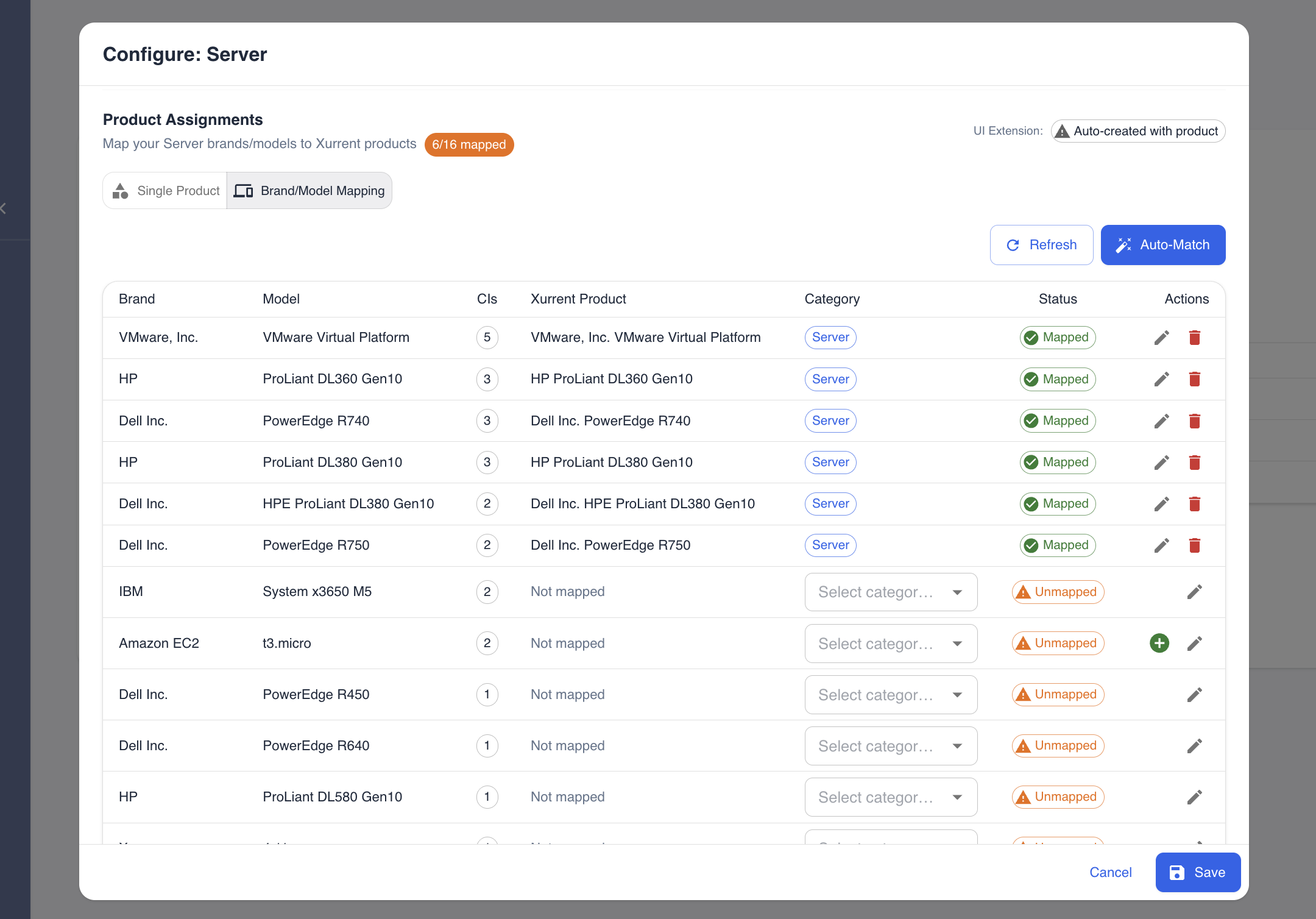Delete the Dell PowerEdge R750 mapping
This screenshot has width=1316, height=919.
[x=1194, y=545]
